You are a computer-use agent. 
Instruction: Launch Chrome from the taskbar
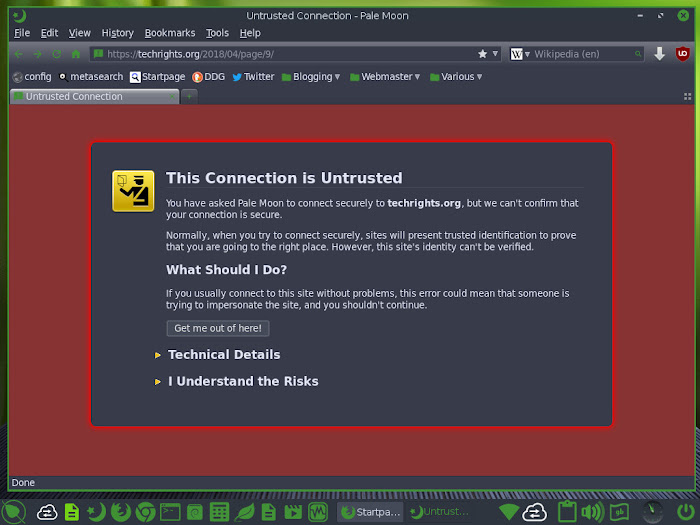coord(146,512)
